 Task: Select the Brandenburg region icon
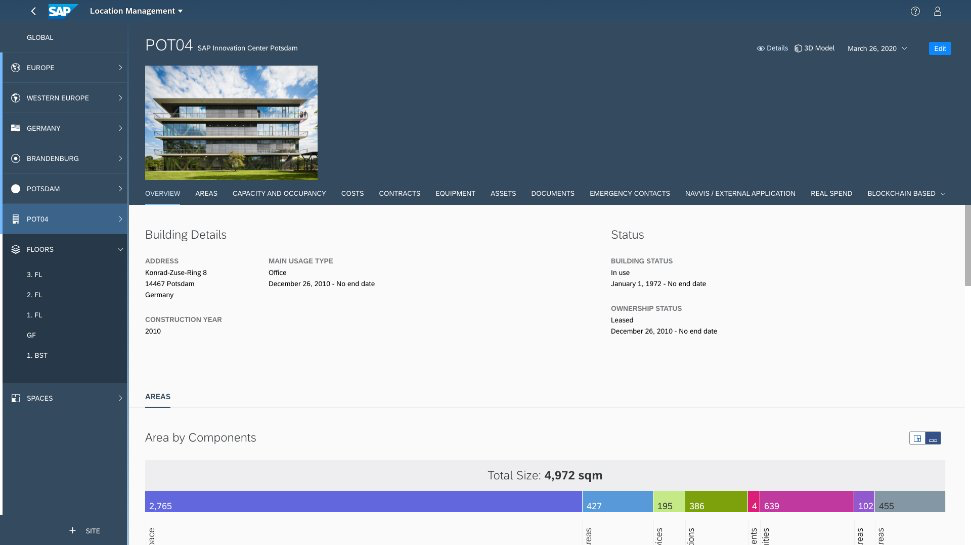tap(15, 159)
